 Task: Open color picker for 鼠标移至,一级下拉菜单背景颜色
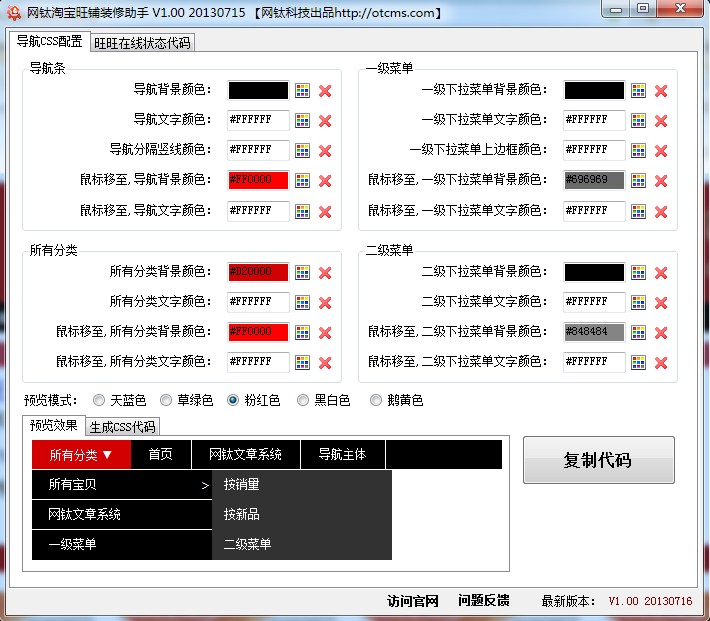638,181
